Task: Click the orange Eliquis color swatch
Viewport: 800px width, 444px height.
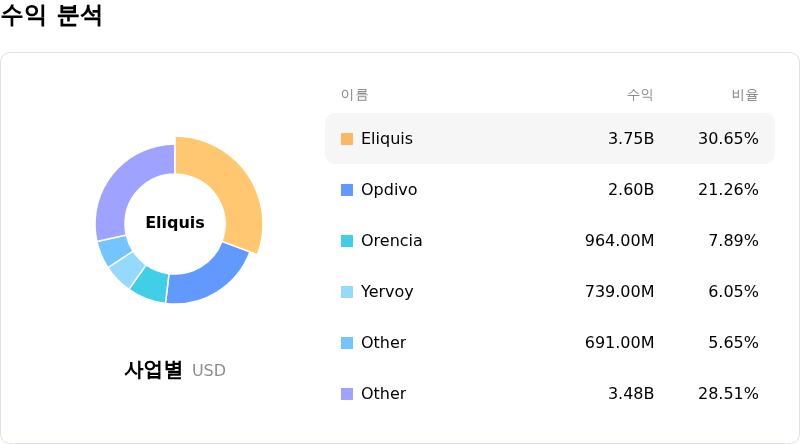Action: pos(347,139)
